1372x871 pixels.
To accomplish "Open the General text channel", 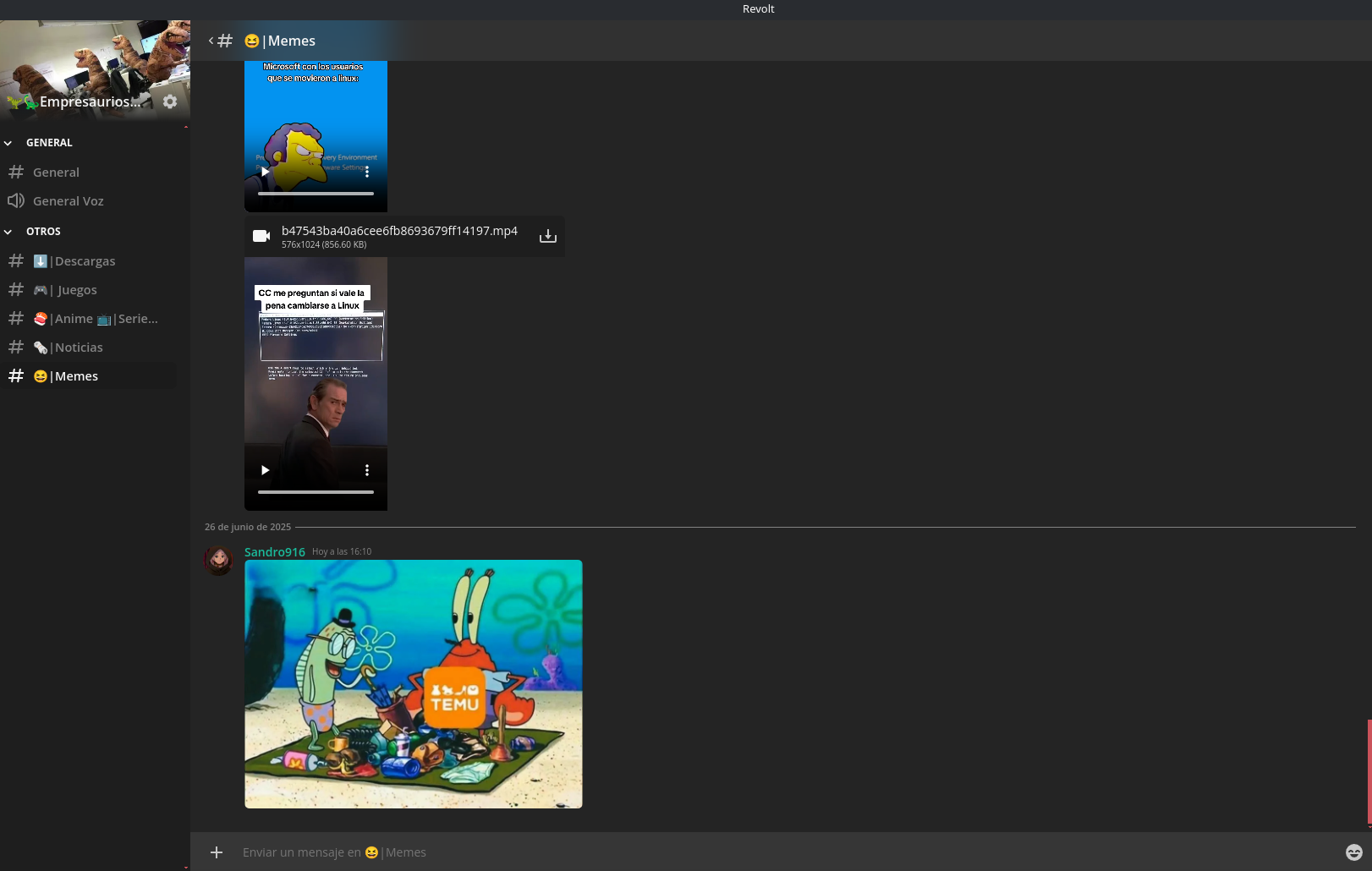I will pyautogui.click(x=89, y=173).
